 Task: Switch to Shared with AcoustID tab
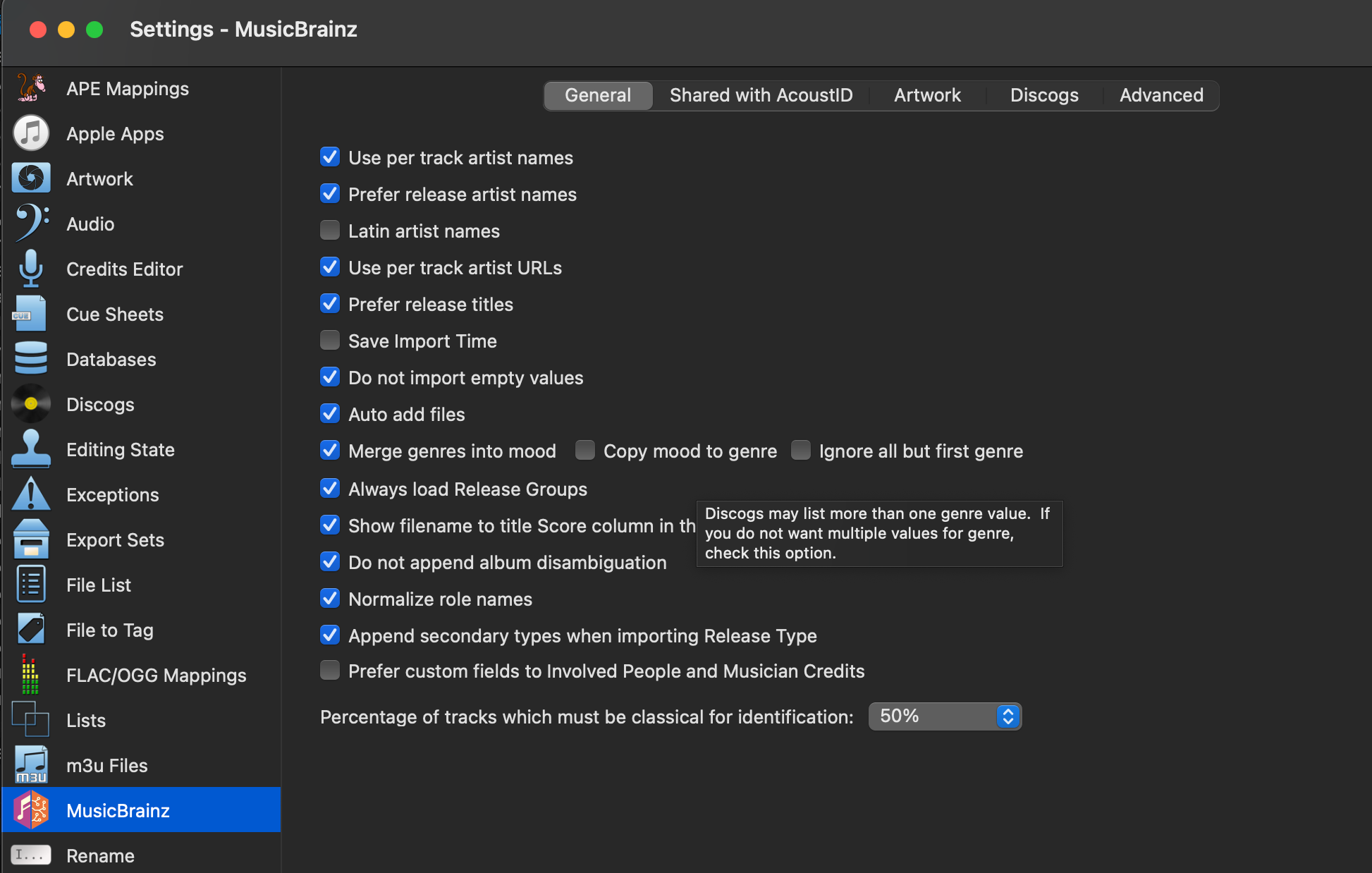[761, 95]
